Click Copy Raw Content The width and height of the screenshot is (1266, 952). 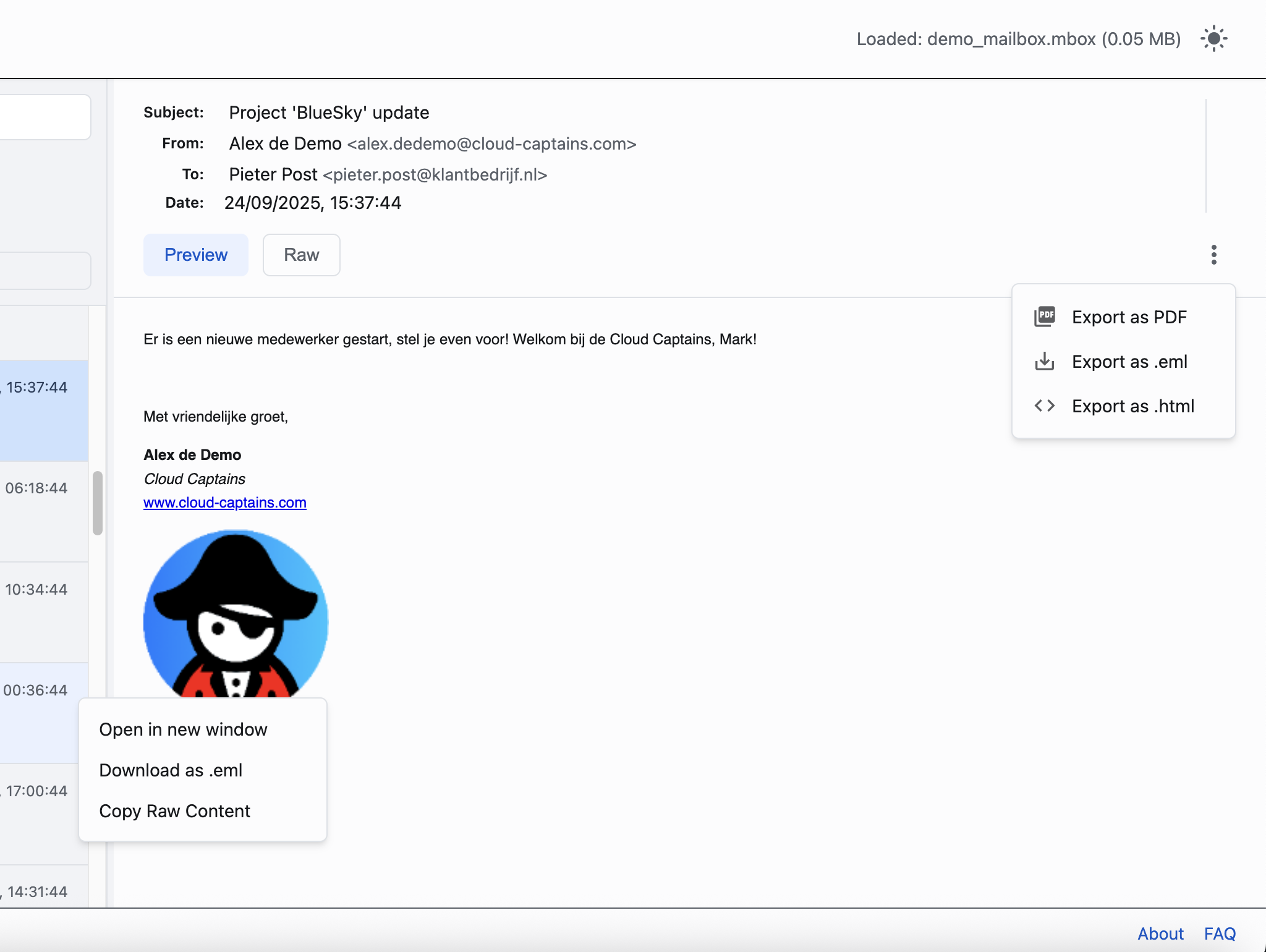point(174,811)
